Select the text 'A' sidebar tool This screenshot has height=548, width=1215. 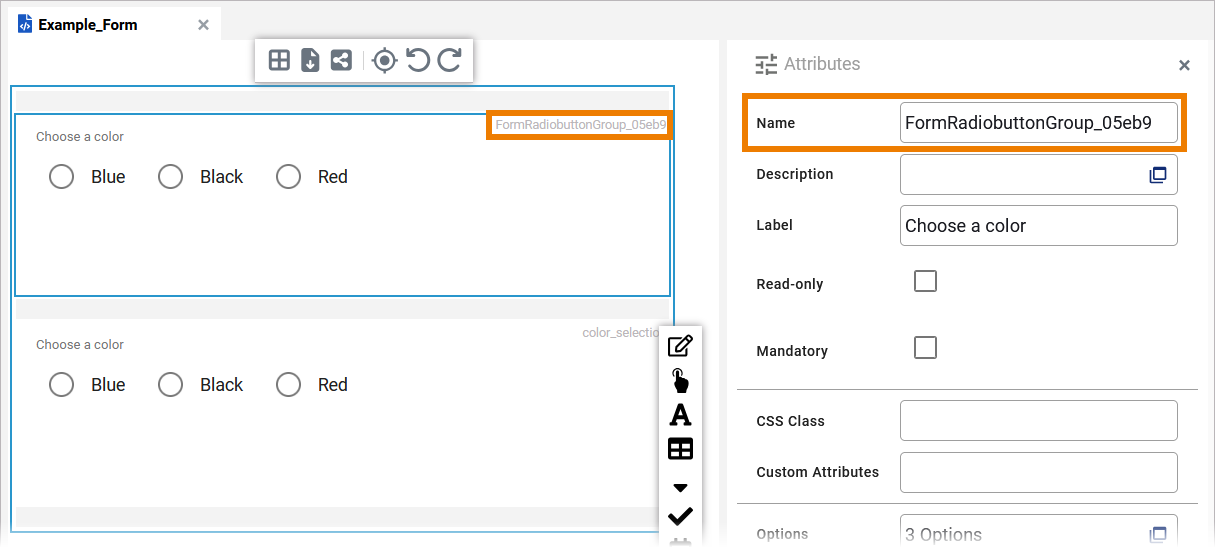(680, 414)
